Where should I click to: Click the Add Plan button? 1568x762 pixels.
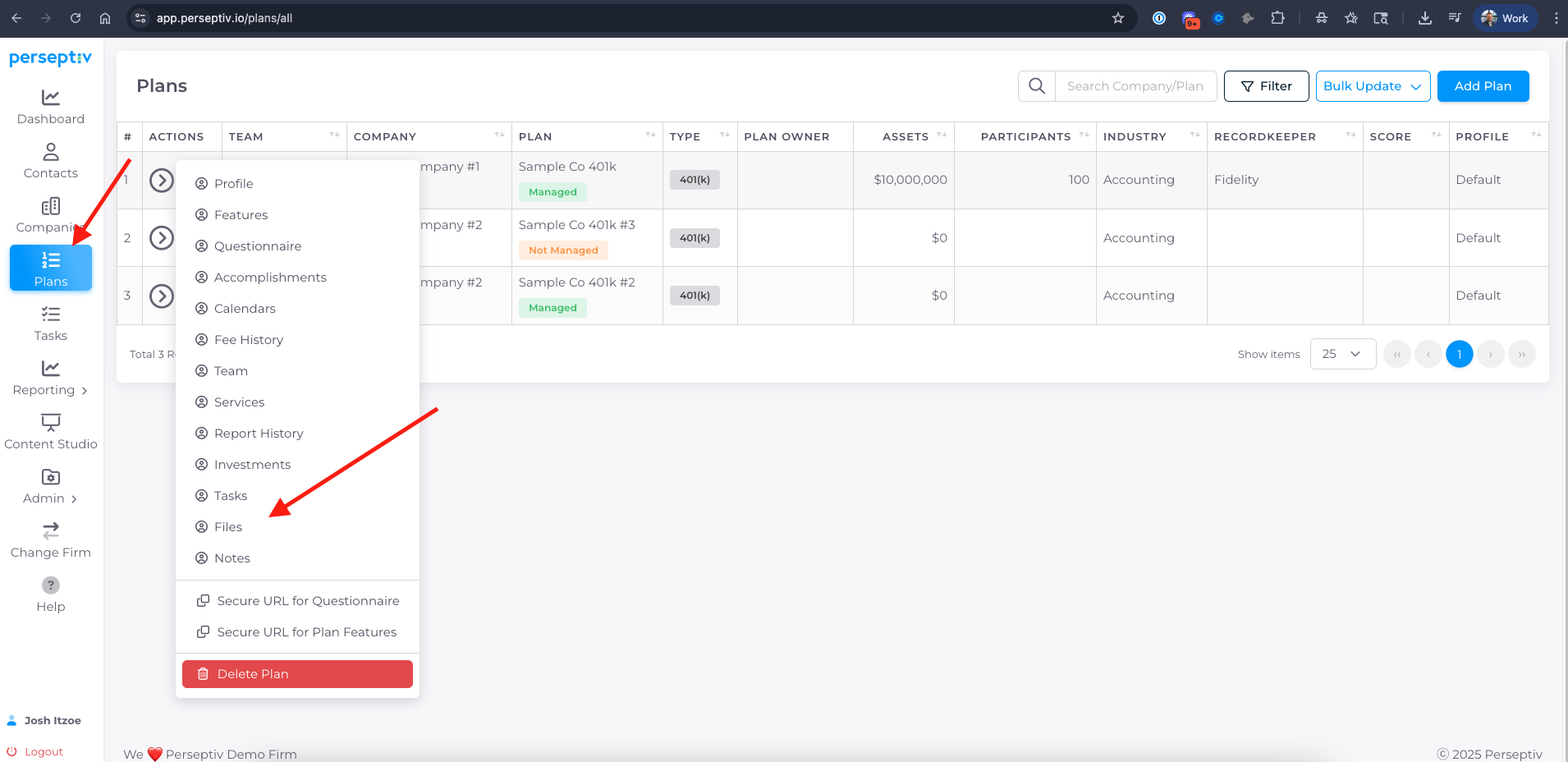[x=1483, y=86]
